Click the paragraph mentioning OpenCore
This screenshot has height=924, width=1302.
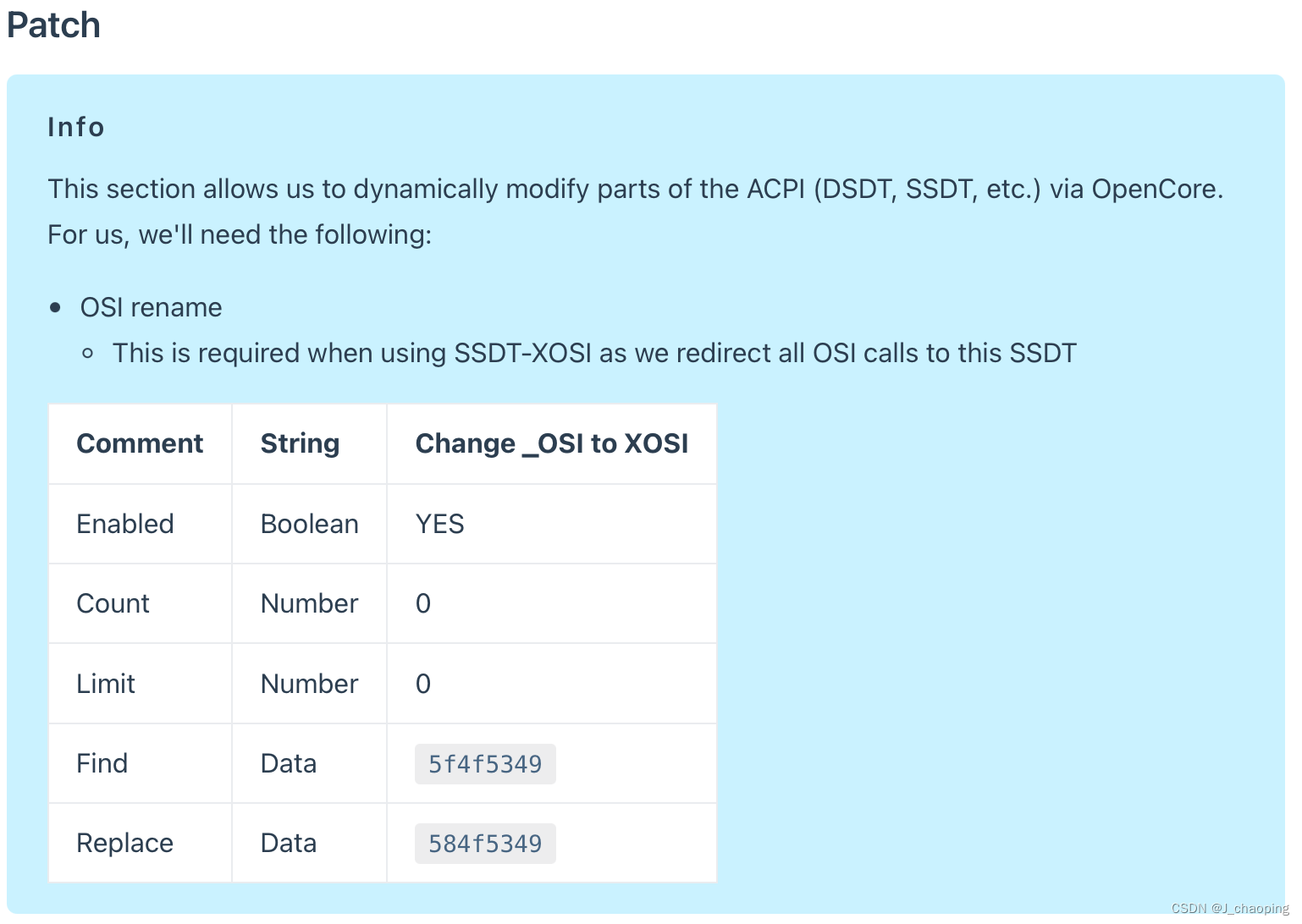pyautogui.click(x=636, y=212)
